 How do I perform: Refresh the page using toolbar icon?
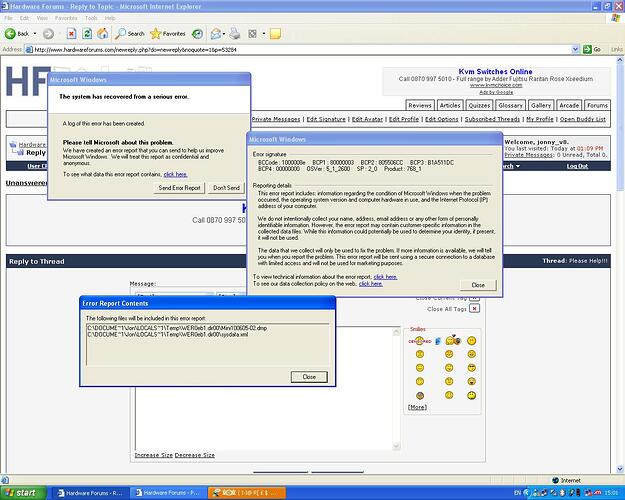pos(87,34)
